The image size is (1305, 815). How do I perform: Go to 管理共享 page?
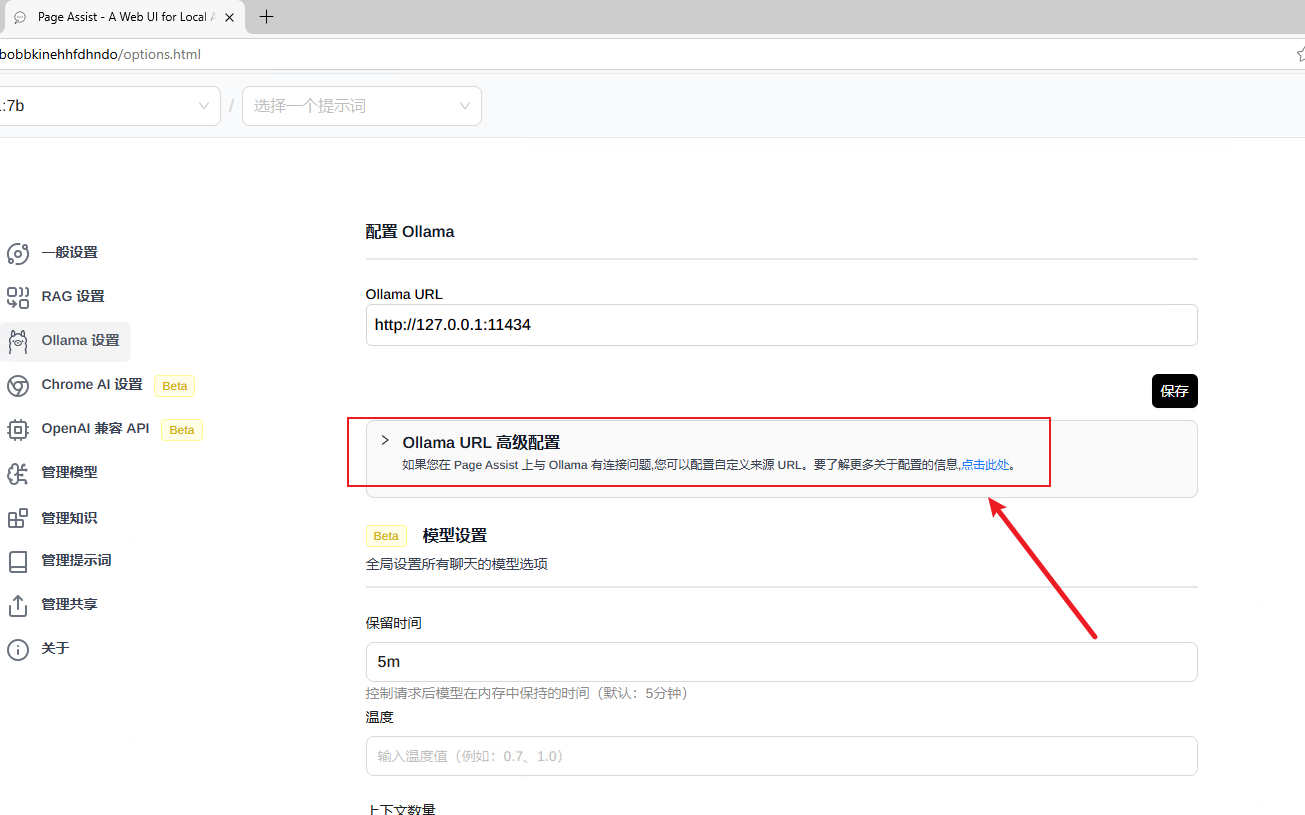tap(69, 605)
